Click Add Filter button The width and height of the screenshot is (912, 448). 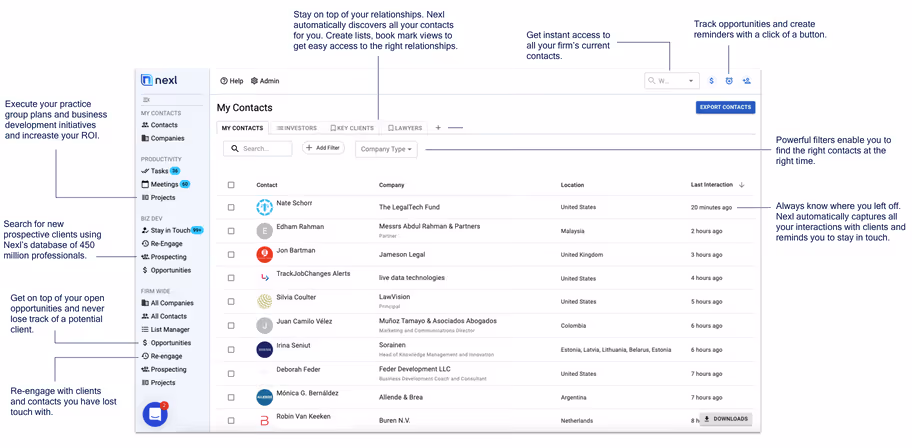click(323, 148)
